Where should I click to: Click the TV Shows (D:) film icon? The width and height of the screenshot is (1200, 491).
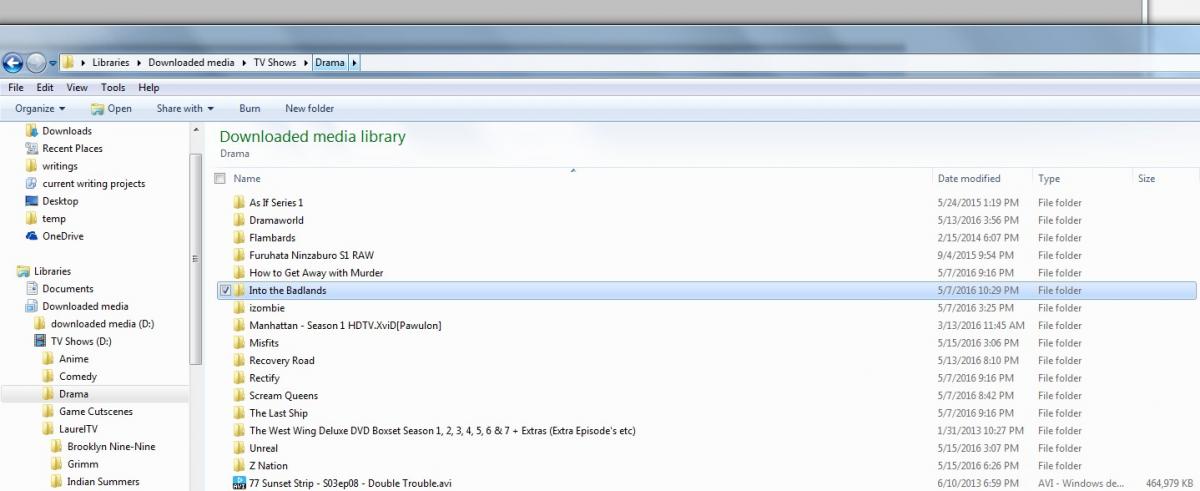pos(40,341)
